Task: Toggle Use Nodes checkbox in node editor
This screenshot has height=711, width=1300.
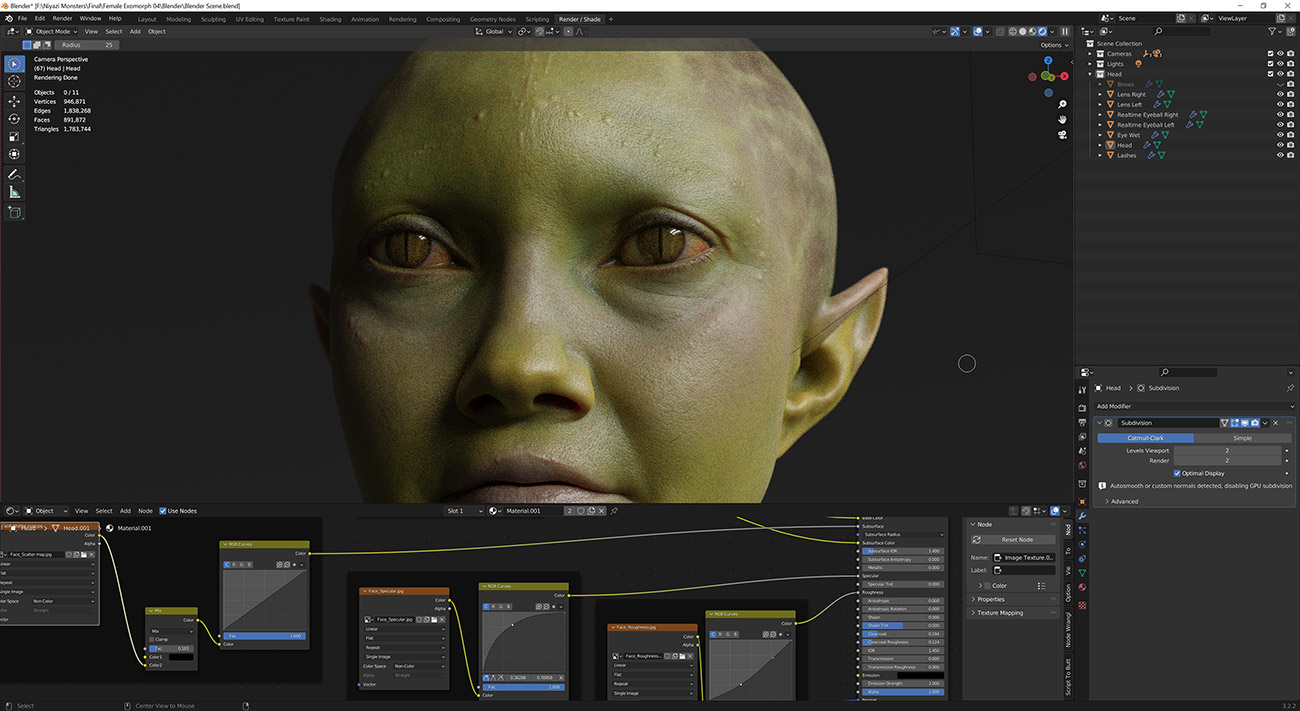Action: click(x=163, y=511)
